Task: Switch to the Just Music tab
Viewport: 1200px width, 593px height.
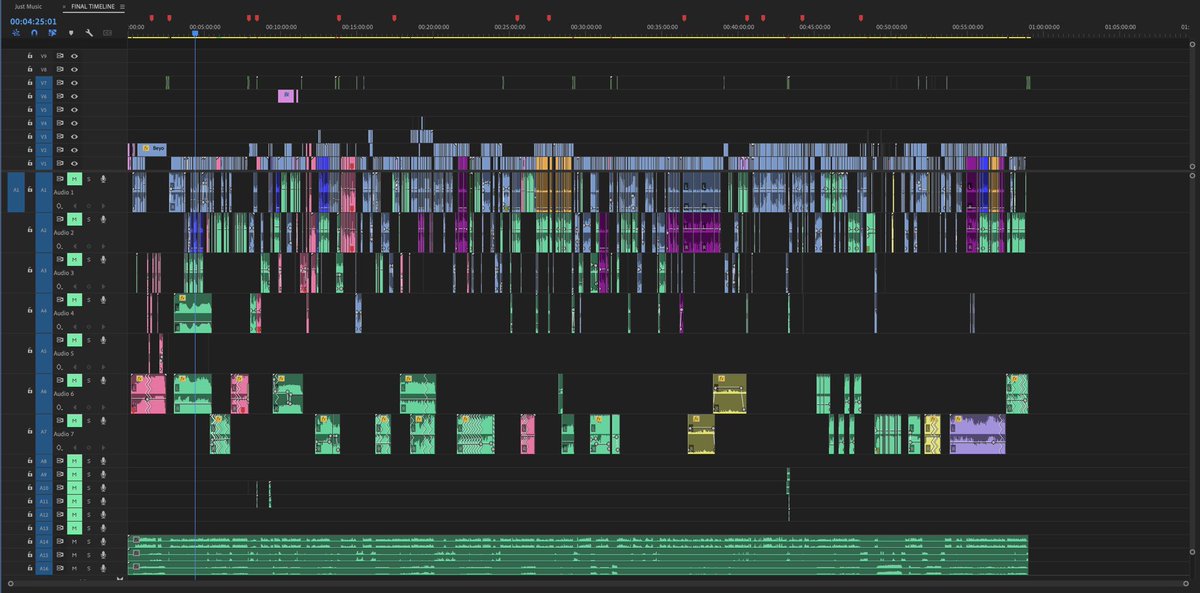Action: click(28, 6)
